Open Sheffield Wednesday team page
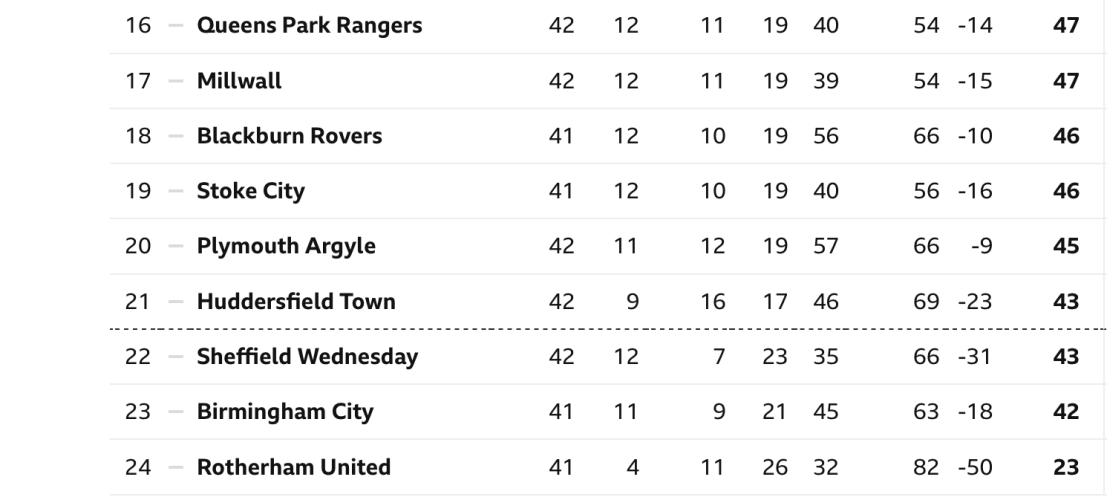The image size is (1107, 500). [307, 356]
